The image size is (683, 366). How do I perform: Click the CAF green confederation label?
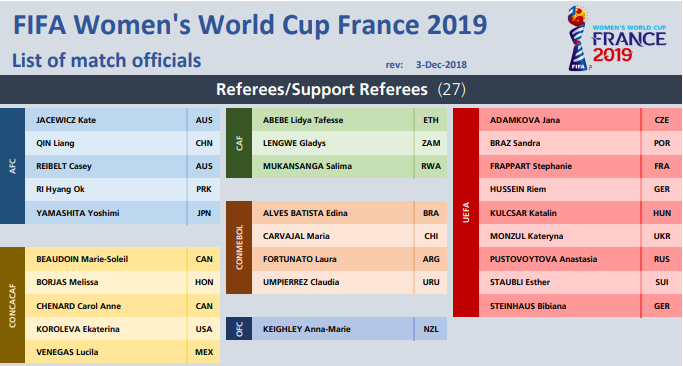pos(239,143)
